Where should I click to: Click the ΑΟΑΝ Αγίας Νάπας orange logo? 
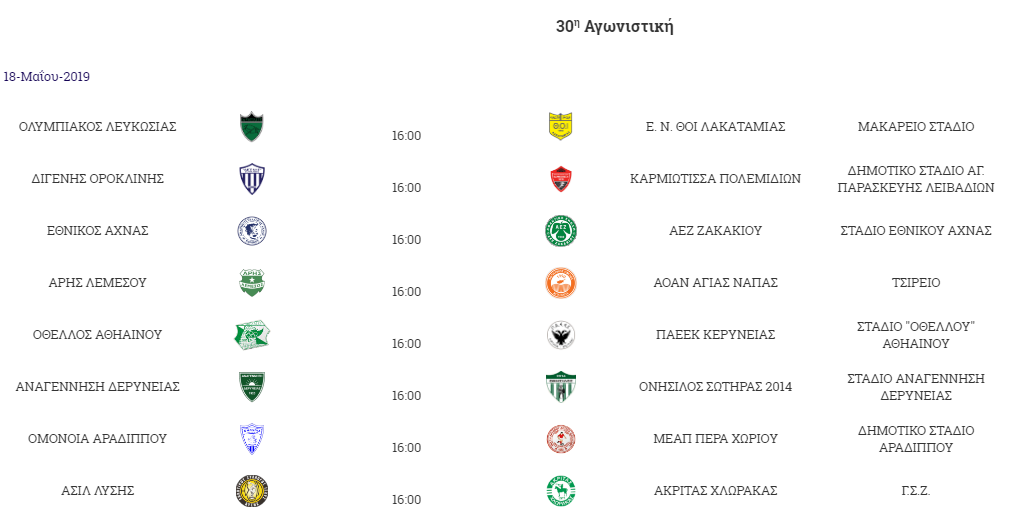click(560, 283)
